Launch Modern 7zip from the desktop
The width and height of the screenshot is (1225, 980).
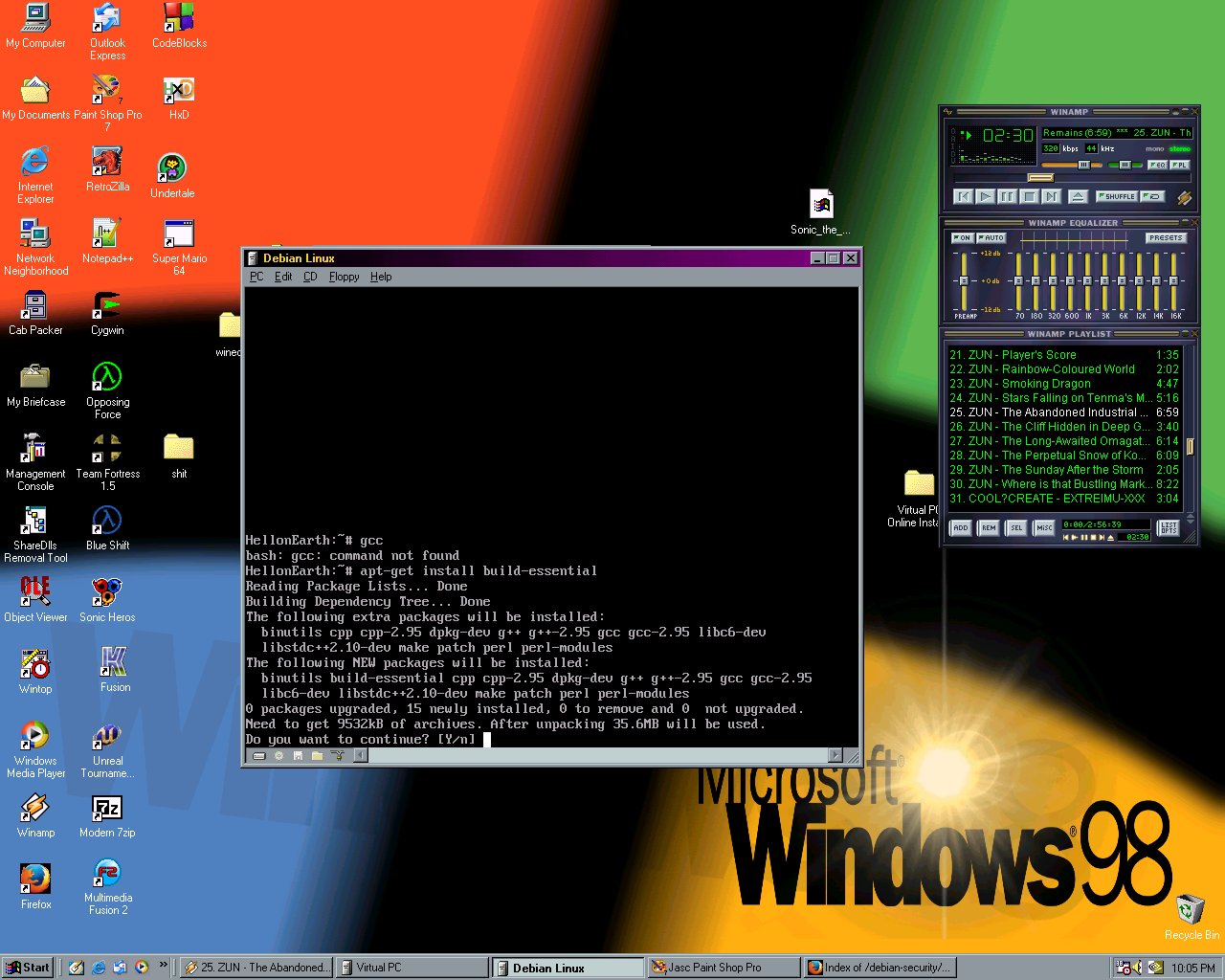pos(107,815)
